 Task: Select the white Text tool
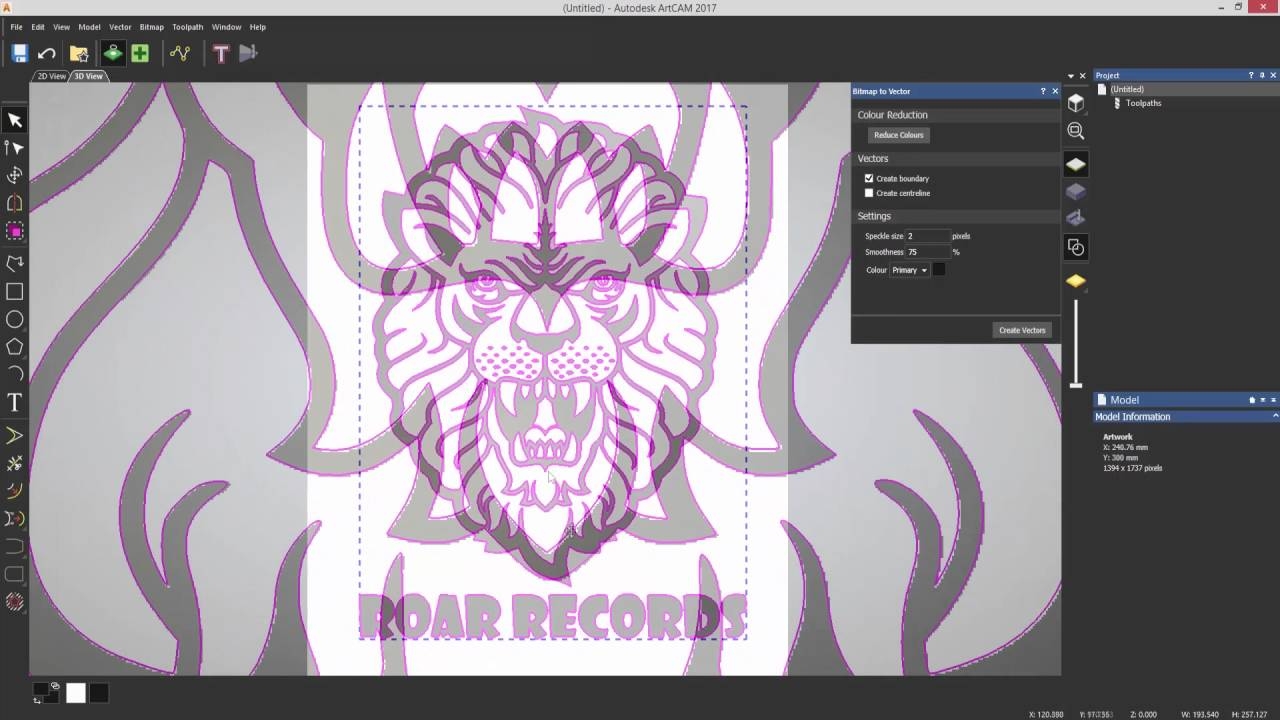pos(15,402)
